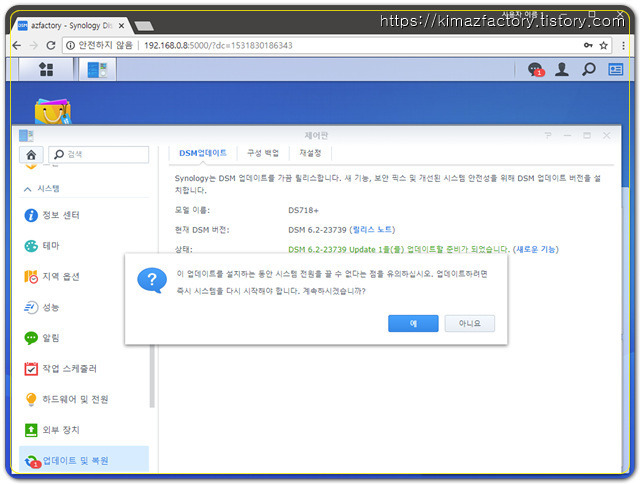The height and width of the screenshot is (484, 640).
Task: Cancel update with 아니요 button
Action: [469, 323]
